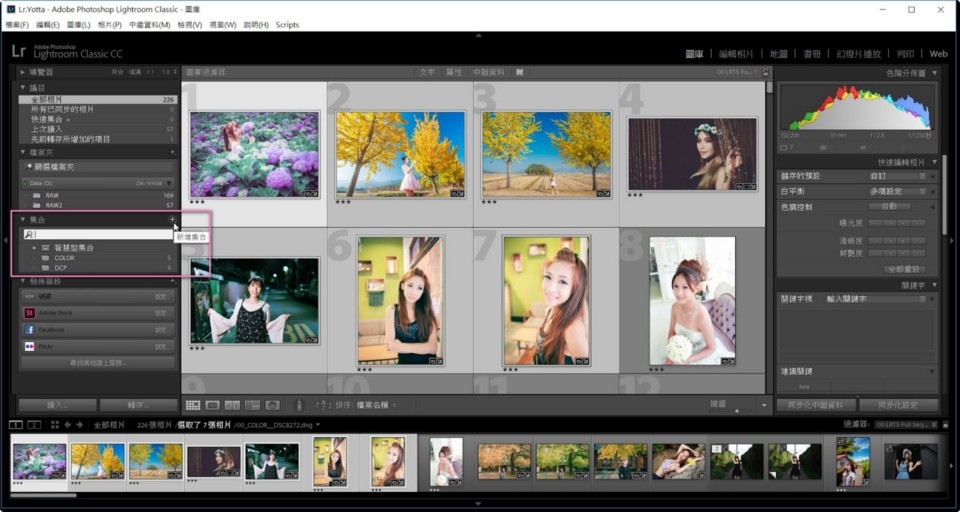Select the Painter spray can tool
Screen dimensions: 960x512
[299, 405]
